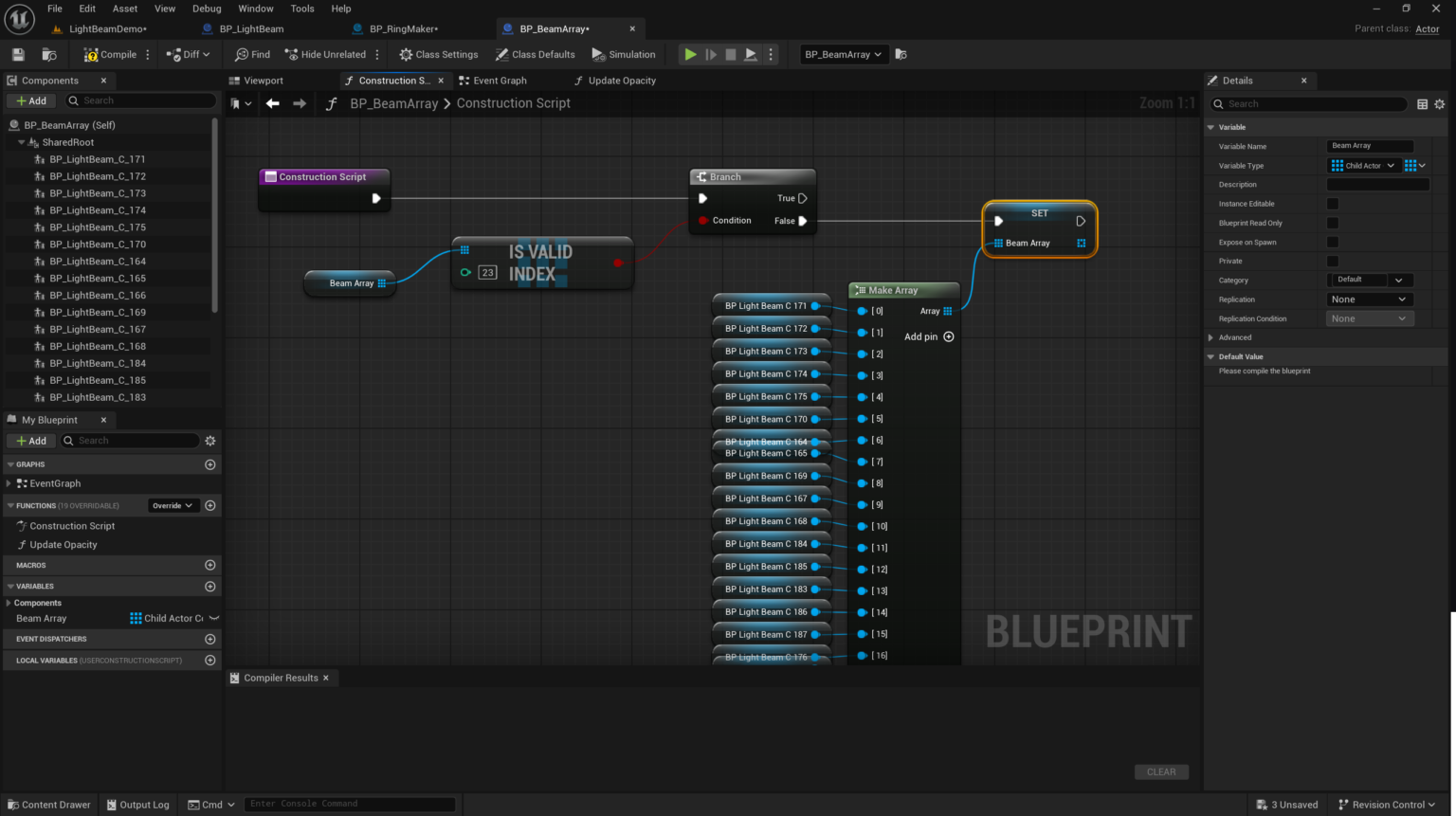Click the Browse to asset icon
This screenshot has width=1456, height=816.
(49, 55)
